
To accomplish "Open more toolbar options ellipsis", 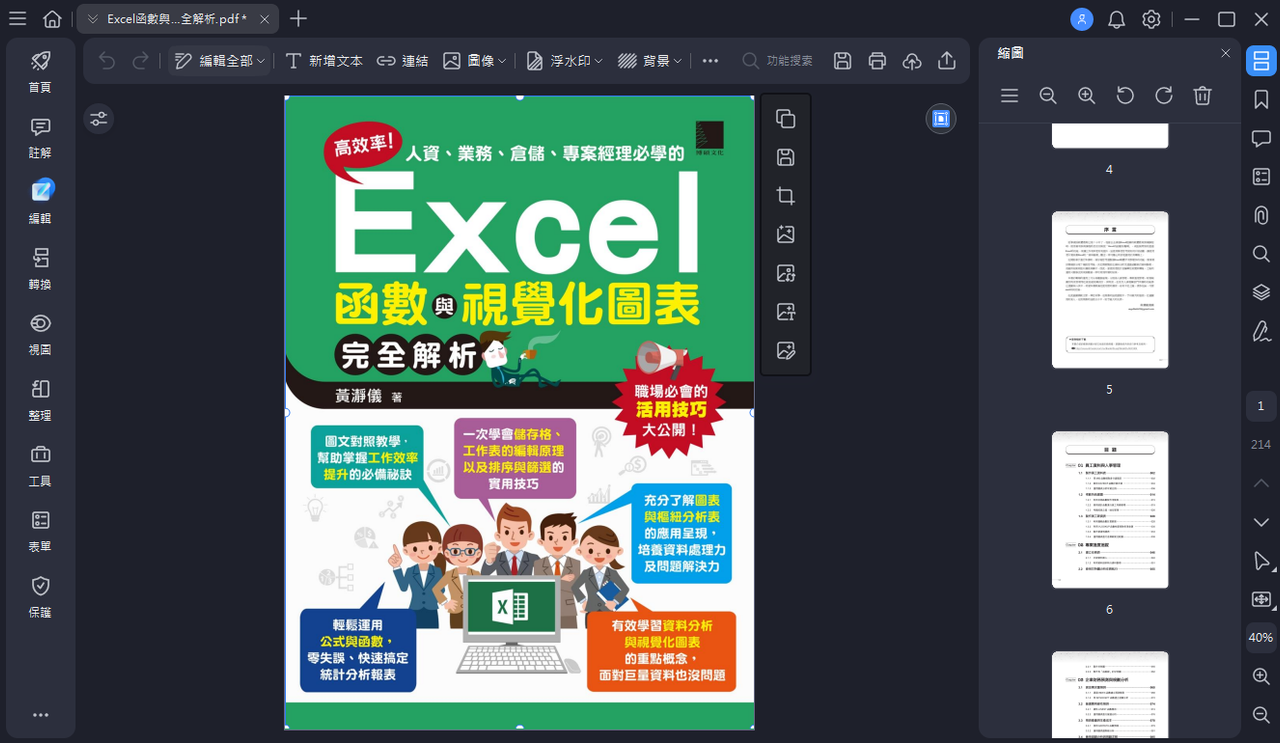I will 710,61.
